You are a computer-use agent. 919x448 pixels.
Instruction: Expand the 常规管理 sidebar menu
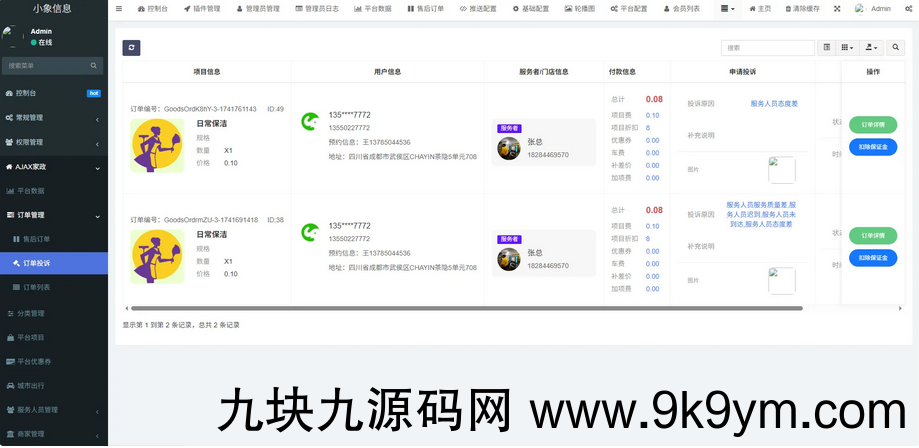[52, 118]
